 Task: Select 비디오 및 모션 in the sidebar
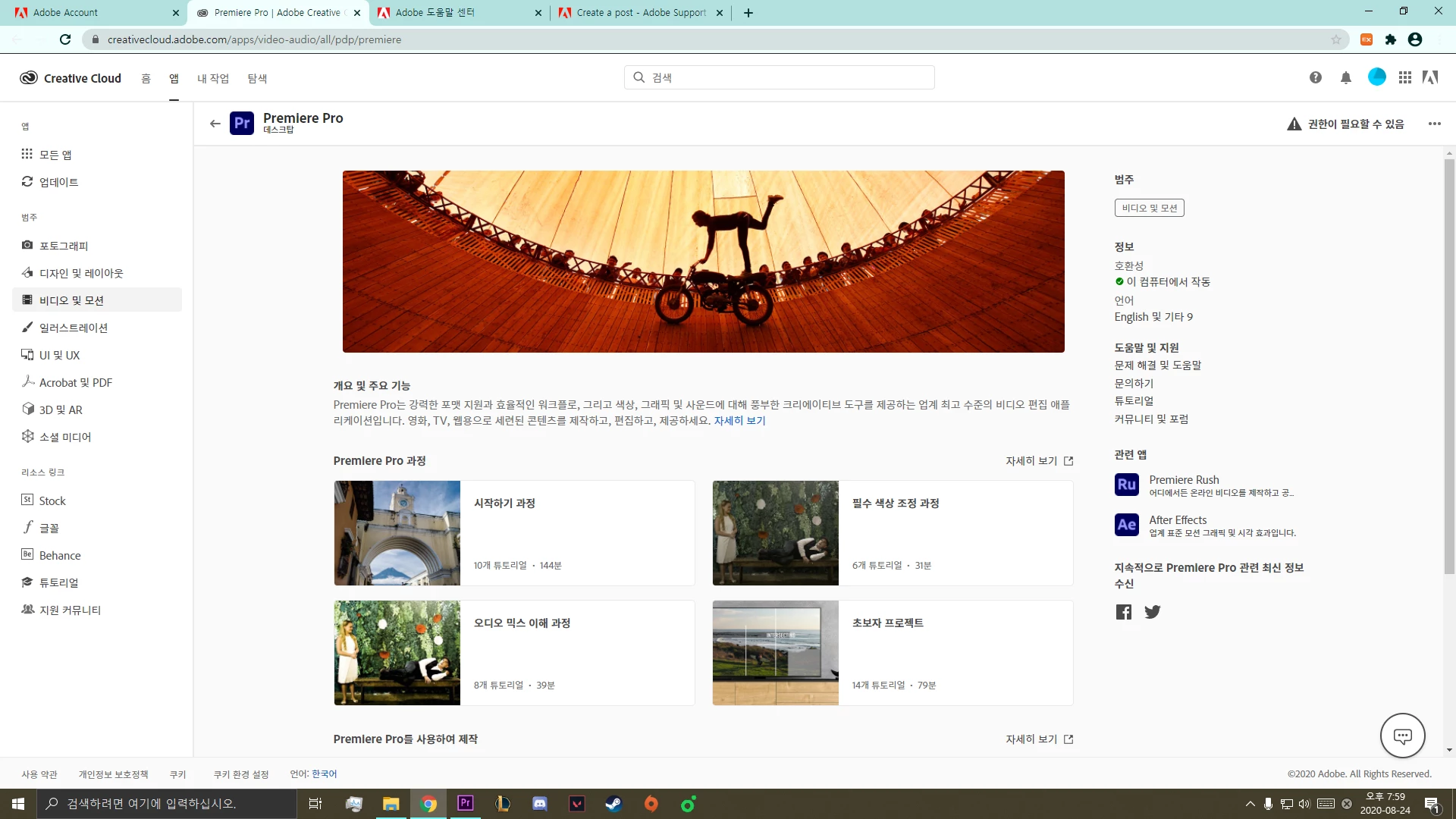(71, 300)
